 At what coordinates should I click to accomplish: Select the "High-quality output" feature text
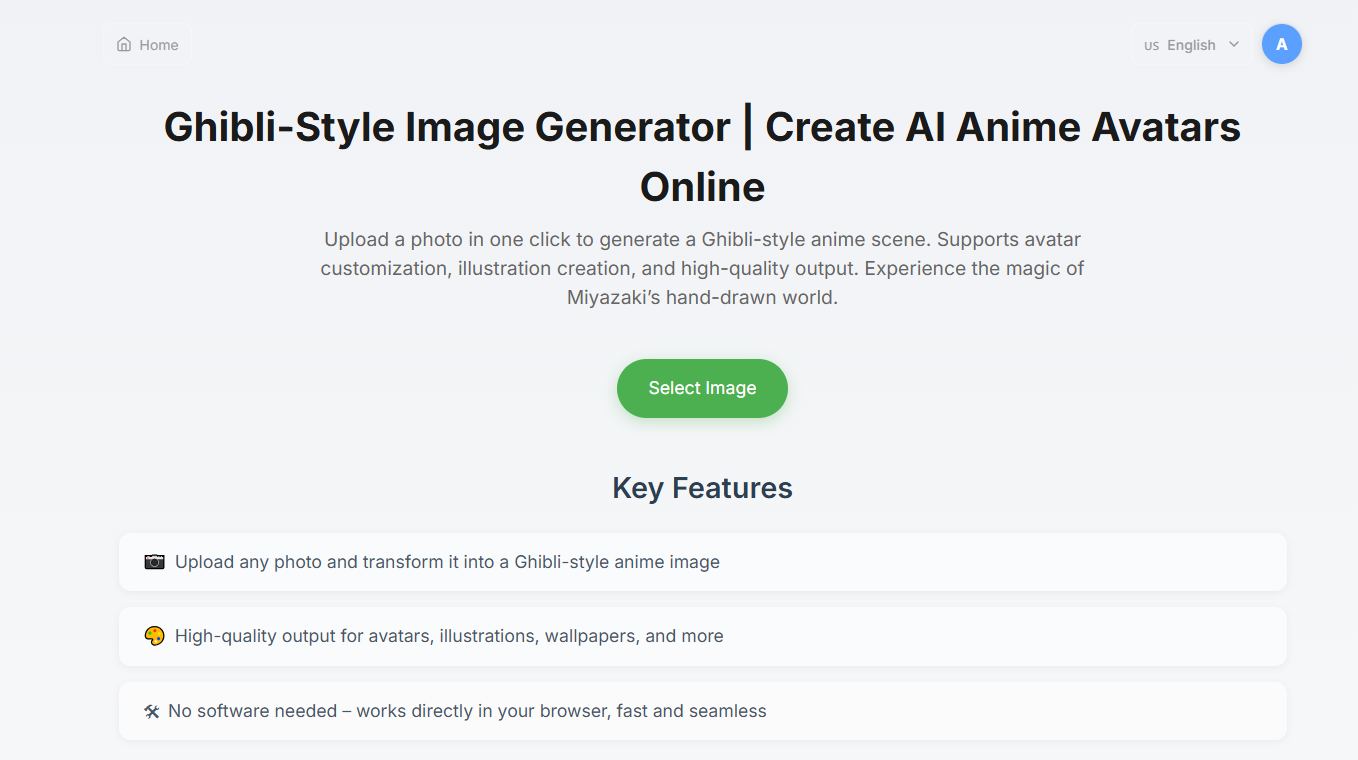(449, 636)
